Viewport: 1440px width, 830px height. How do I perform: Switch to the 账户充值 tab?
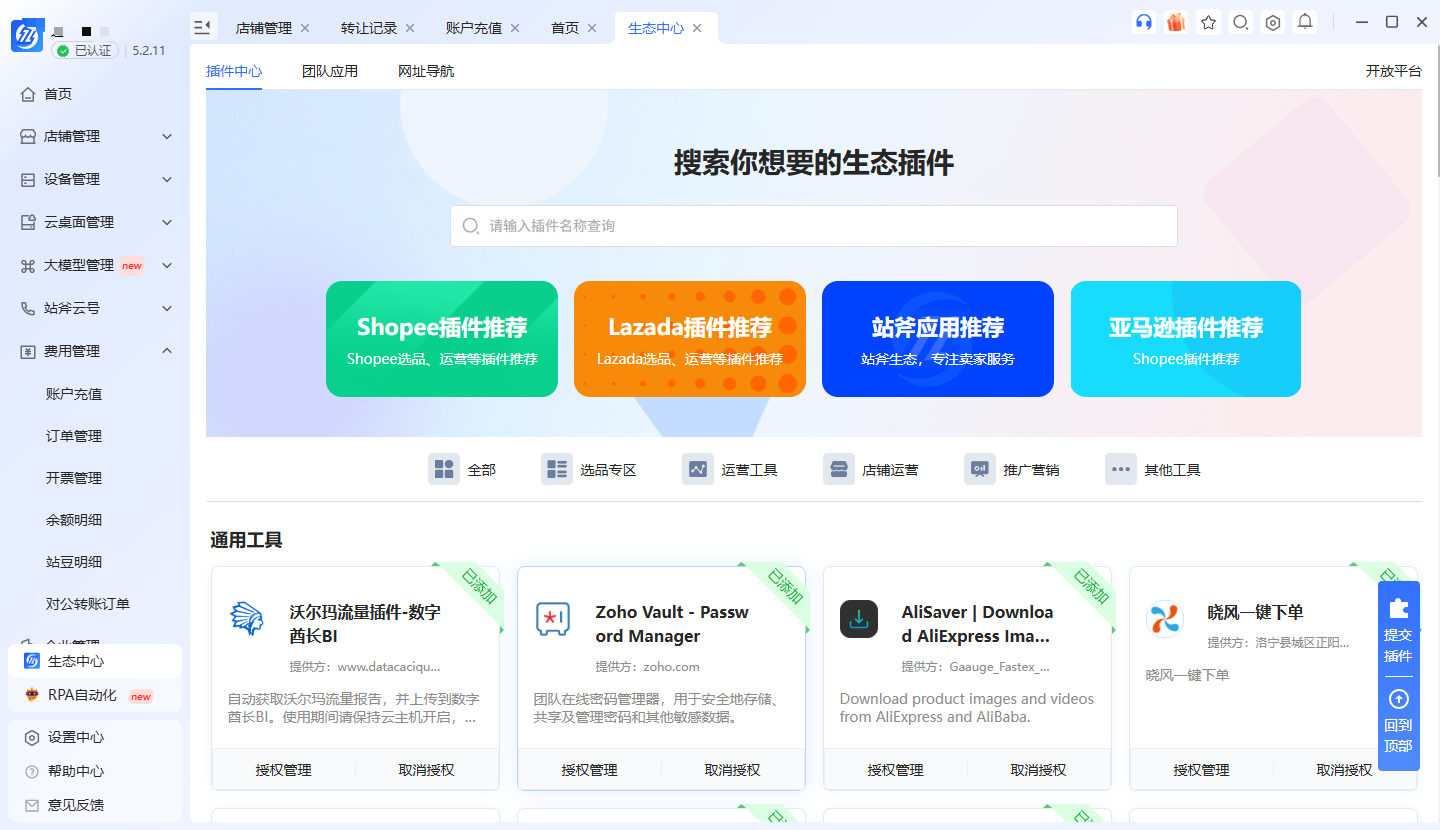(474, 28)
